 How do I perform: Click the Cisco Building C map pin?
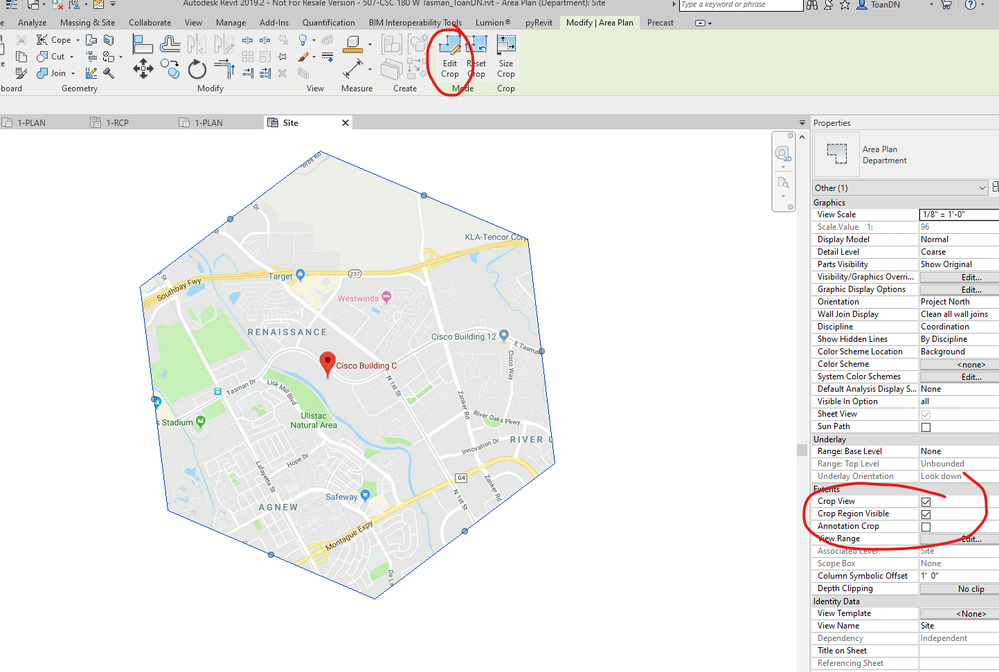click(327, 365)
